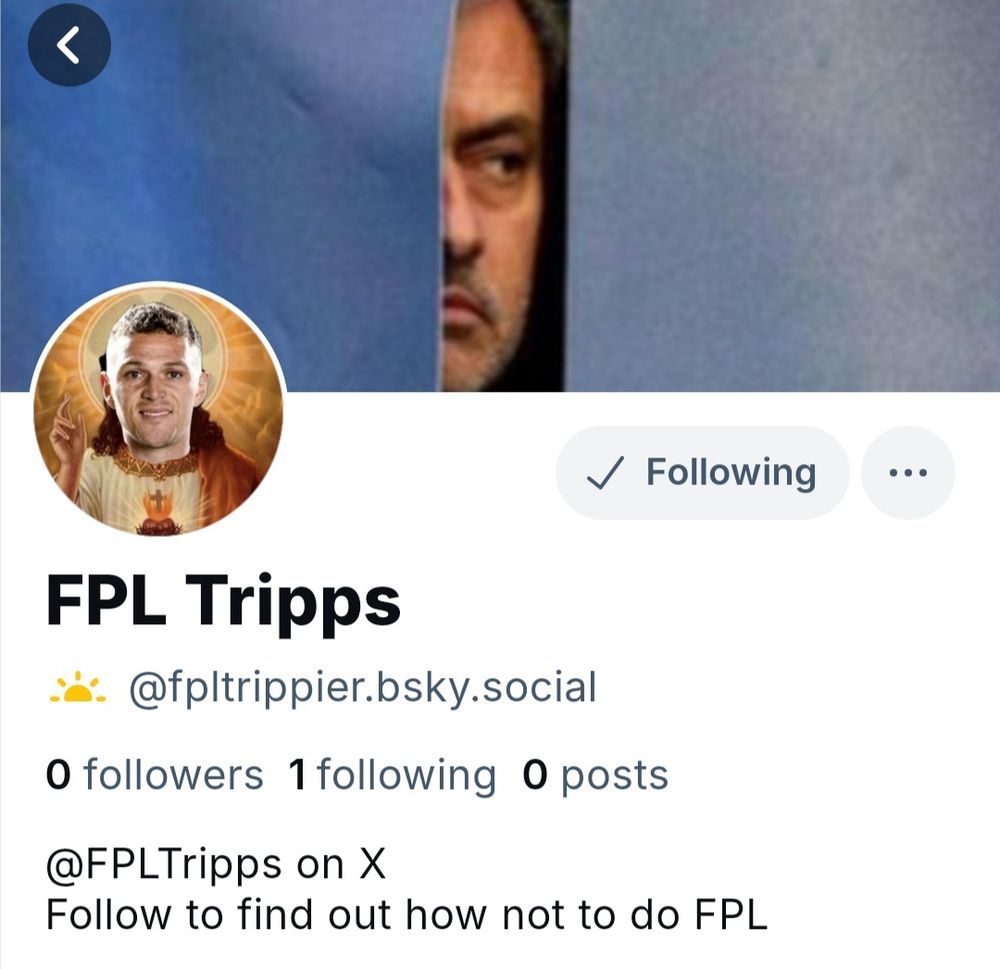1000x969 pixels.
Task: View the profile banner header image
Action: click(x=500, y=195)
